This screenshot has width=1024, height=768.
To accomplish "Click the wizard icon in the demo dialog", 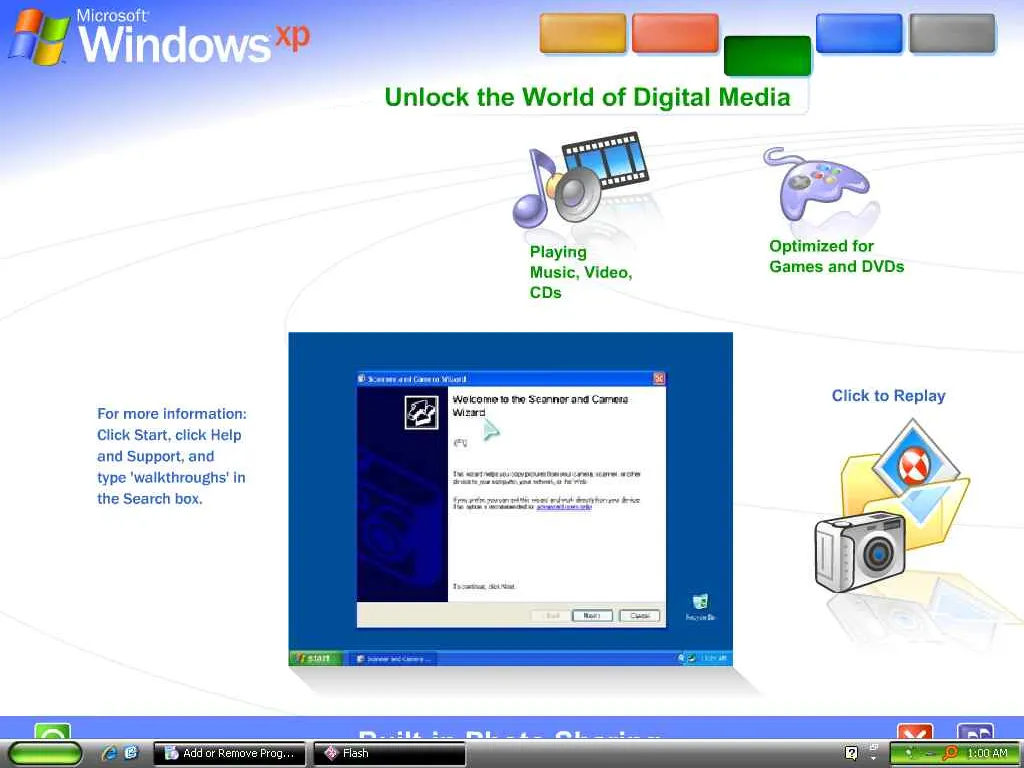I will click(x=421, y=413).
